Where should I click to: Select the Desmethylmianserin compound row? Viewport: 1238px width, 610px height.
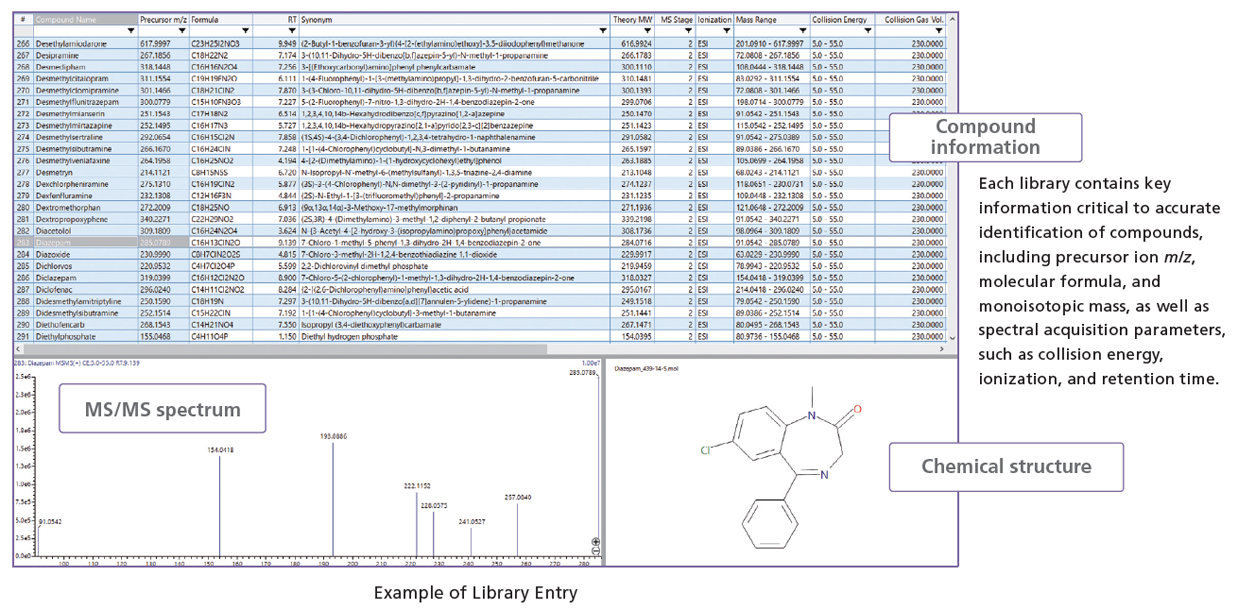pos(479,112)
